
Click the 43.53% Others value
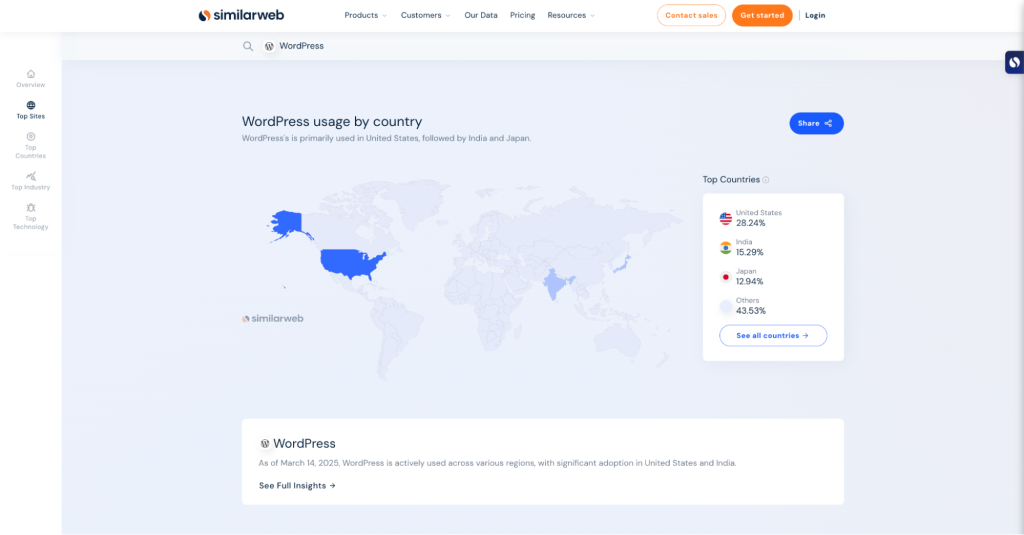(x=751, y=311)
